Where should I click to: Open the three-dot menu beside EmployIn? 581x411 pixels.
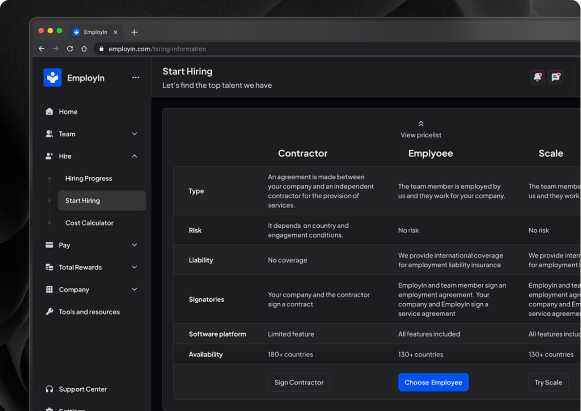click(x=136, y=77)
